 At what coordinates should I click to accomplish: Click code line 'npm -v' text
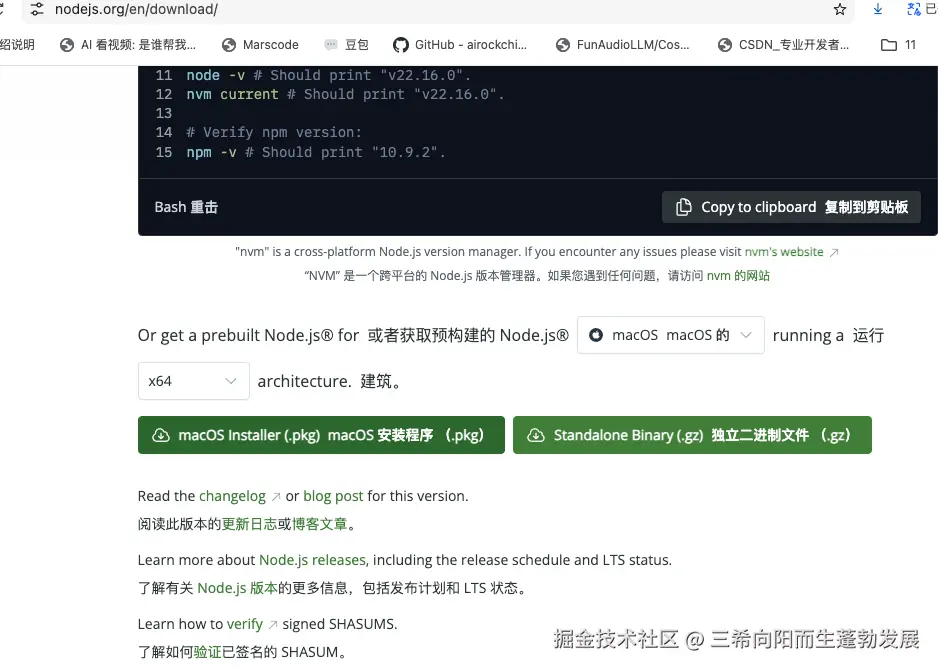coord(211,153)
